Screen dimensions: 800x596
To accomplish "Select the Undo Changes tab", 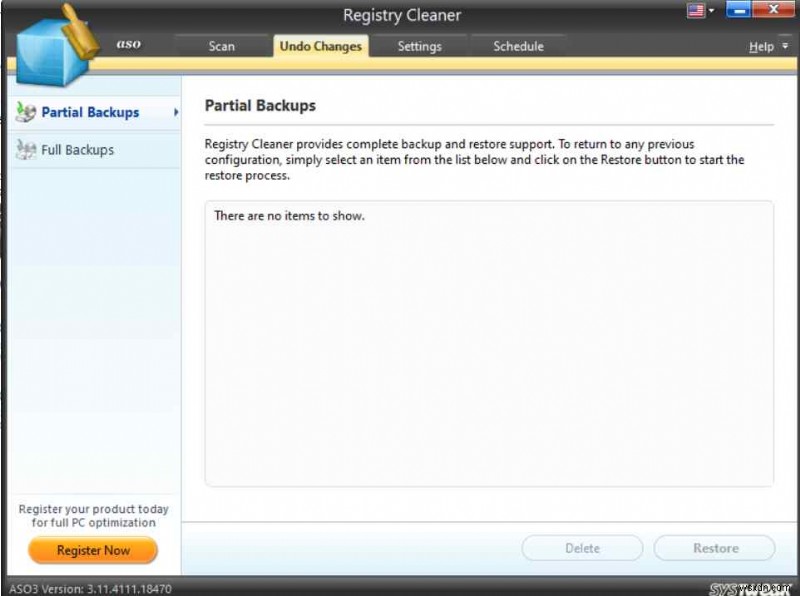I will 320,46.
